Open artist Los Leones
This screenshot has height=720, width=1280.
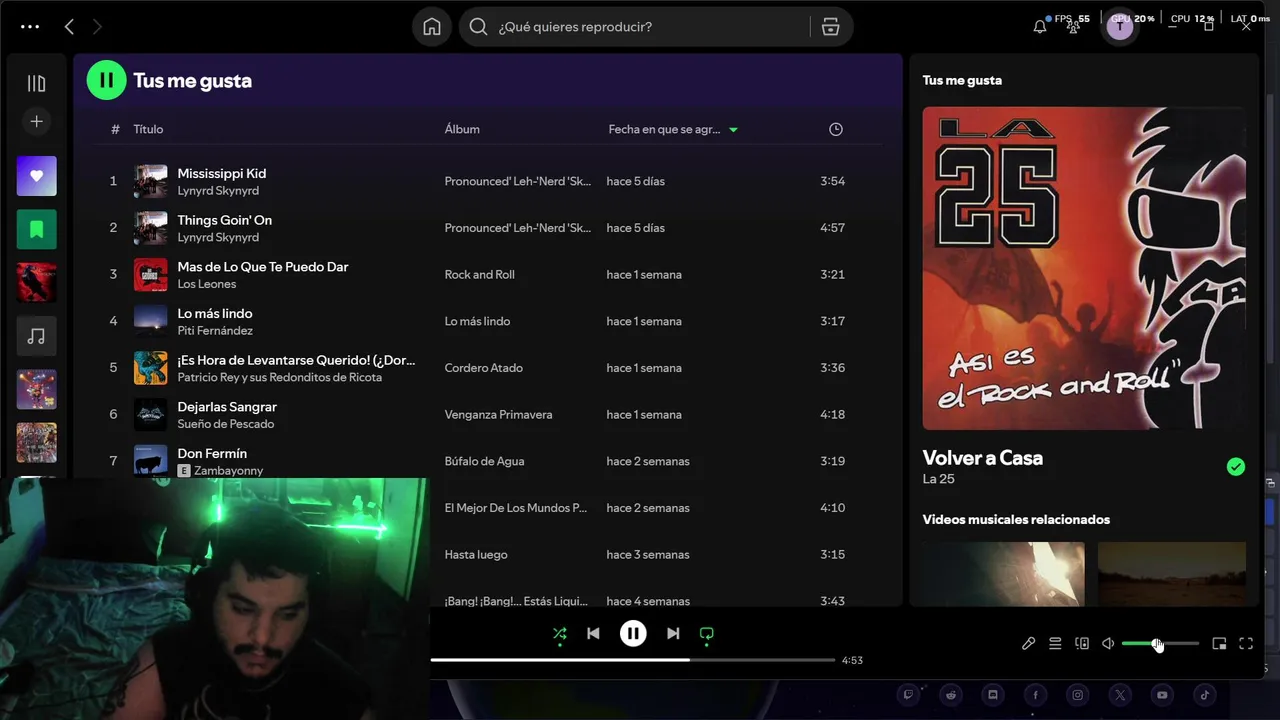(207, 284)
